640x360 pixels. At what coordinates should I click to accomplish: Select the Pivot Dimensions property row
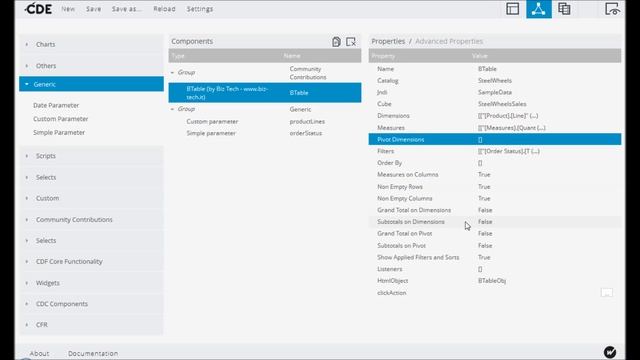495,139
